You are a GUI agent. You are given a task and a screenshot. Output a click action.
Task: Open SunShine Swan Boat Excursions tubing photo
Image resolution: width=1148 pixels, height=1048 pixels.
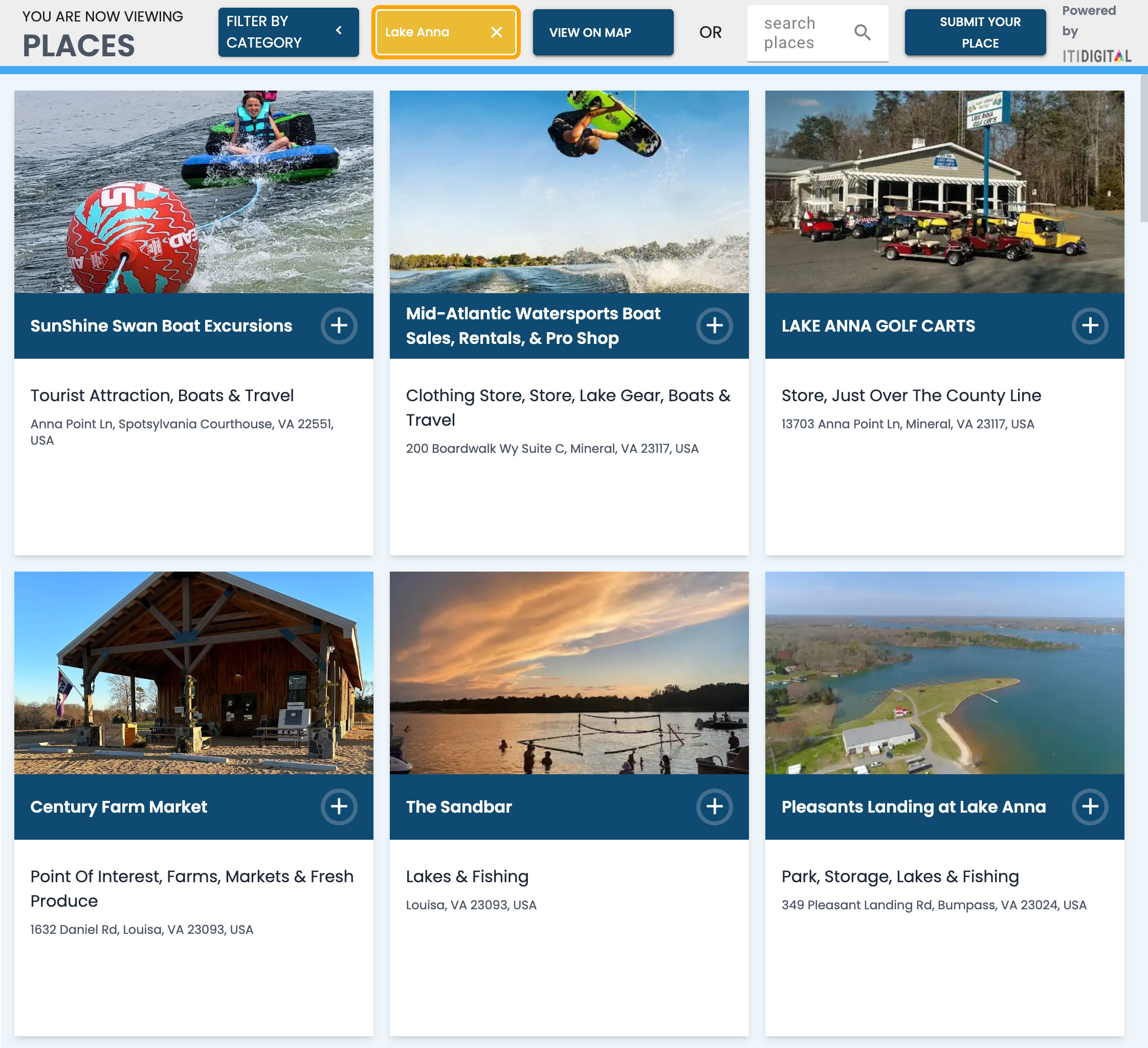click(193, 192)
